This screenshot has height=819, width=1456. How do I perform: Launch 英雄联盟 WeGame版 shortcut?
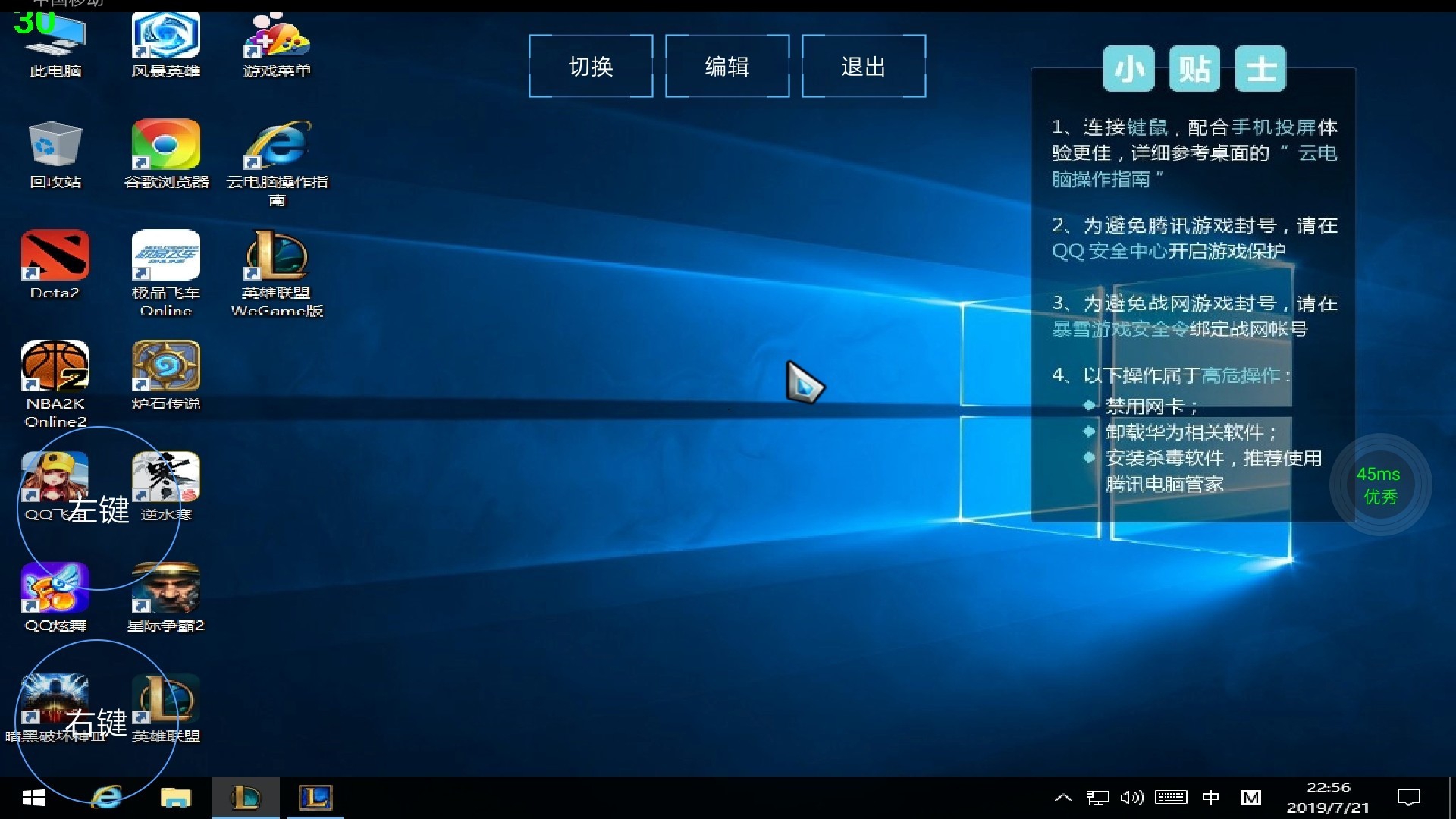277,274
